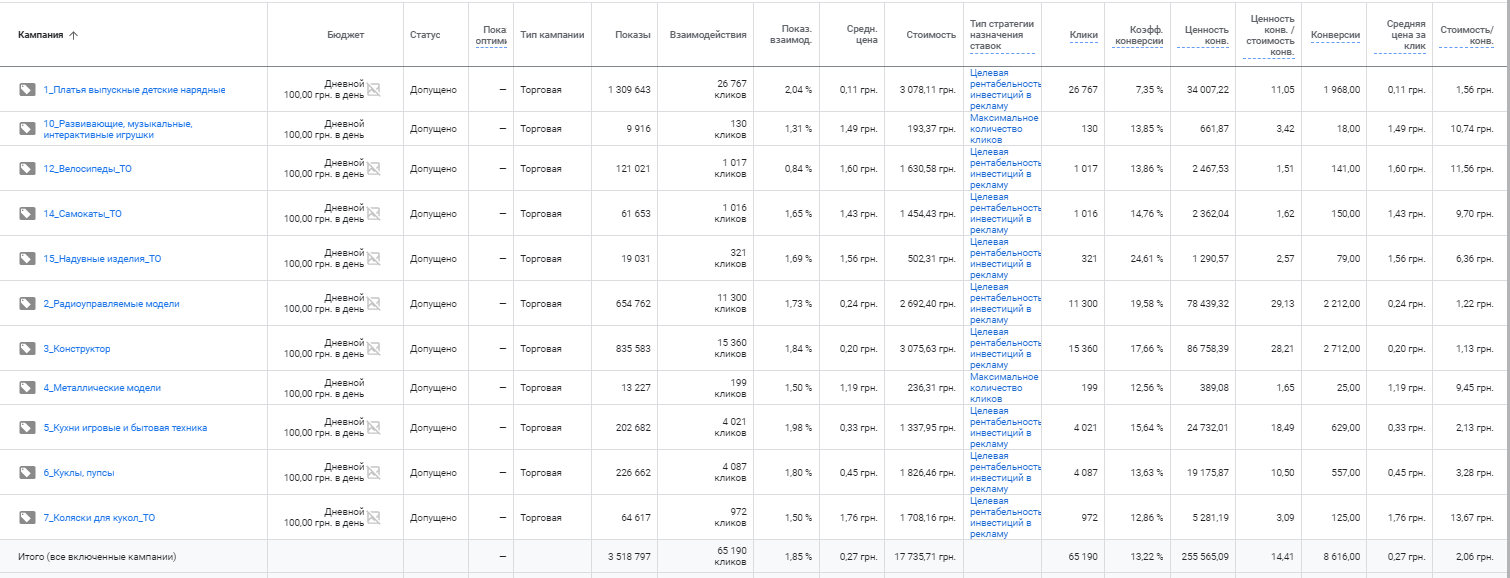This screenshot has width=1510, height=578.
Task: Sort by the Показ. взаимод. column header
Action: [791, 35]
